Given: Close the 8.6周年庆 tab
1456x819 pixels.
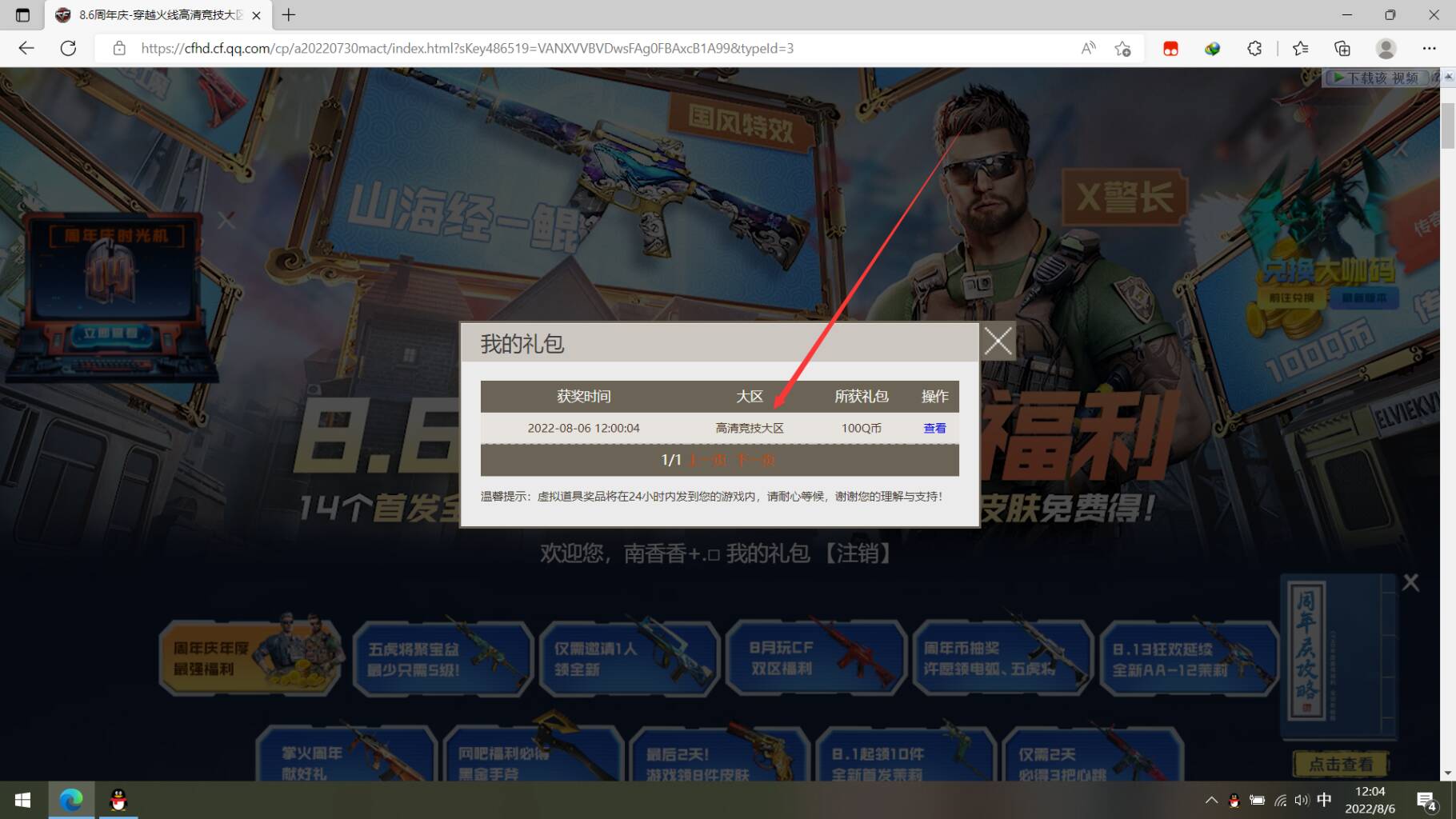Looking at the screenshot, I should 256,15.
